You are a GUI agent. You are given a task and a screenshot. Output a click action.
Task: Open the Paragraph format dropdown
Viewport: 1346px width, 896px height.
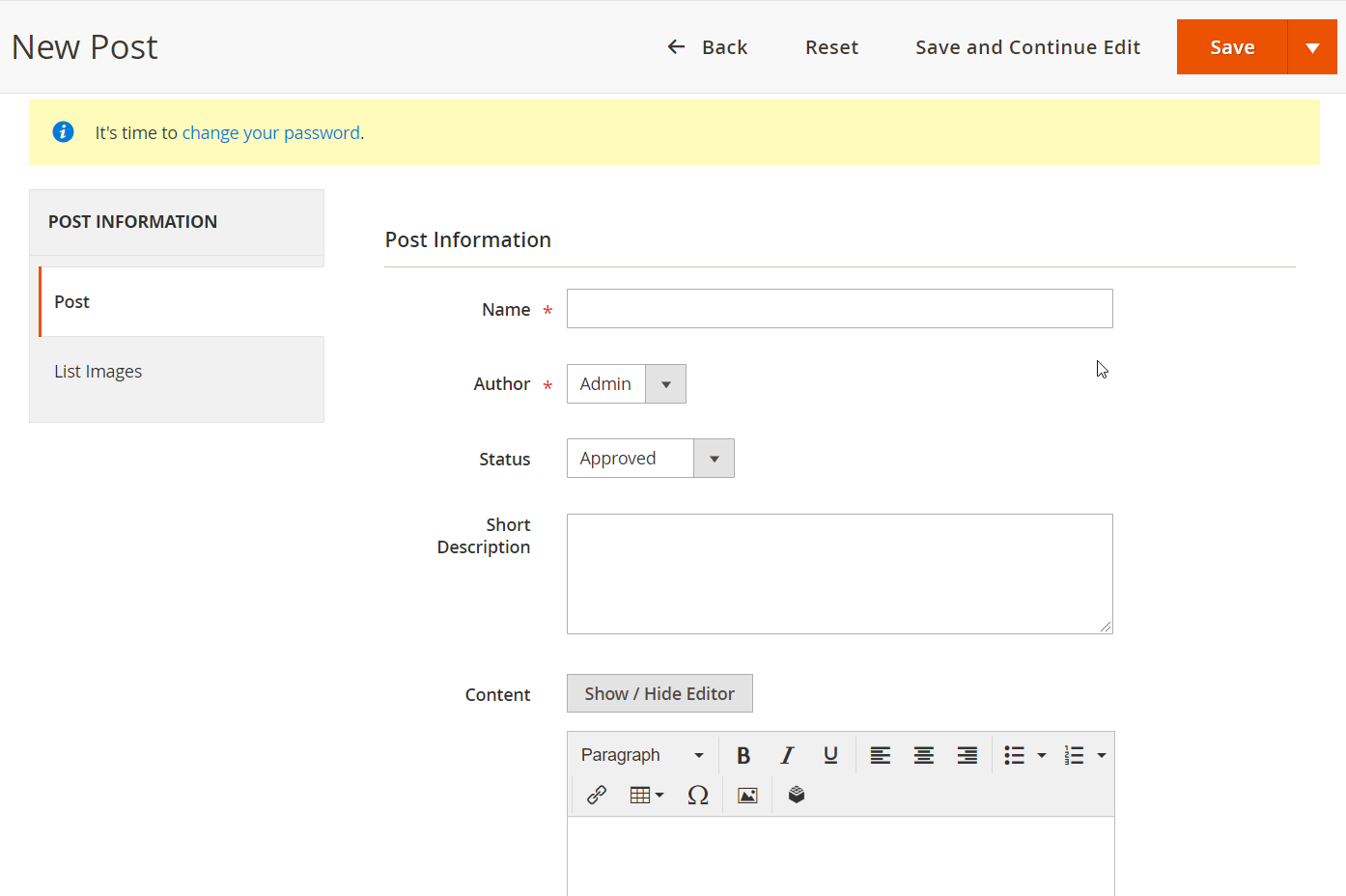[643, 755]
